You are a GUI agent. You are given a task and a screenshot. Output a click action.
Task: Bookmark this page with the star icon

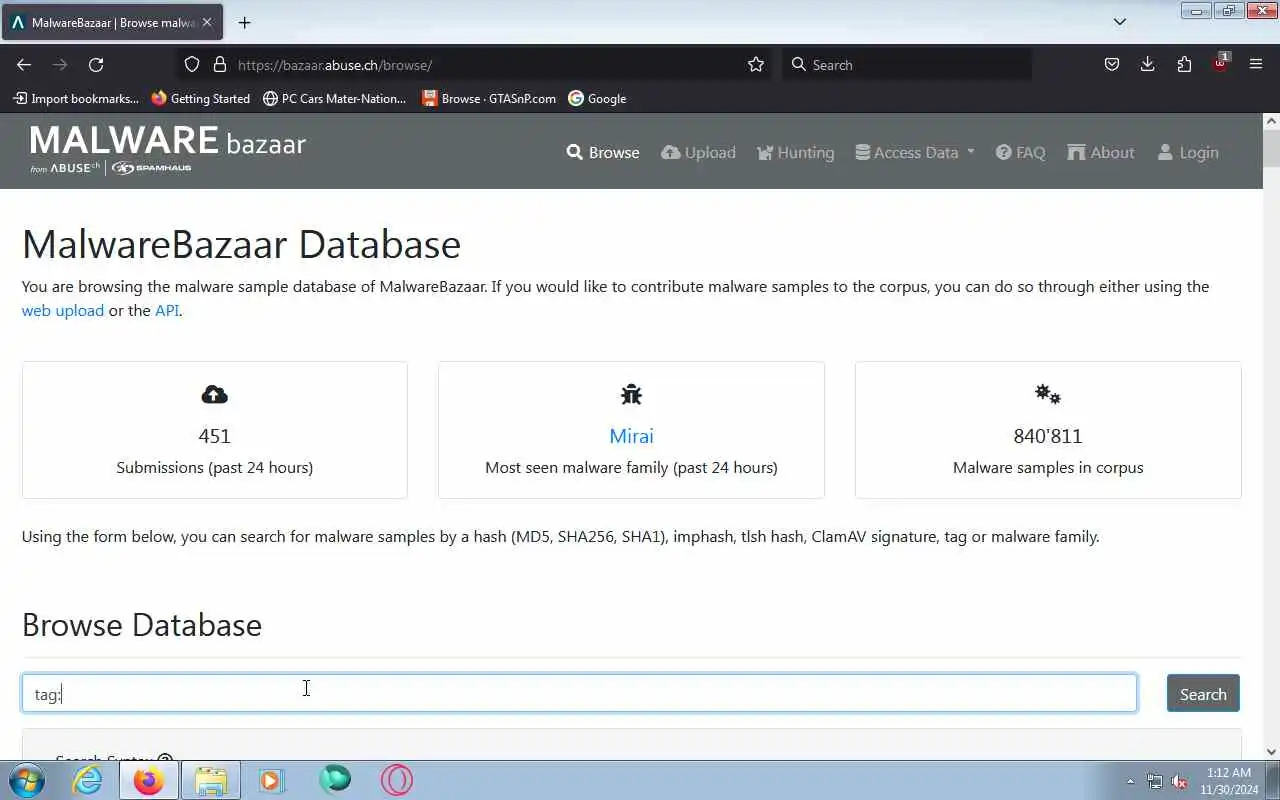tap(756, 65)
